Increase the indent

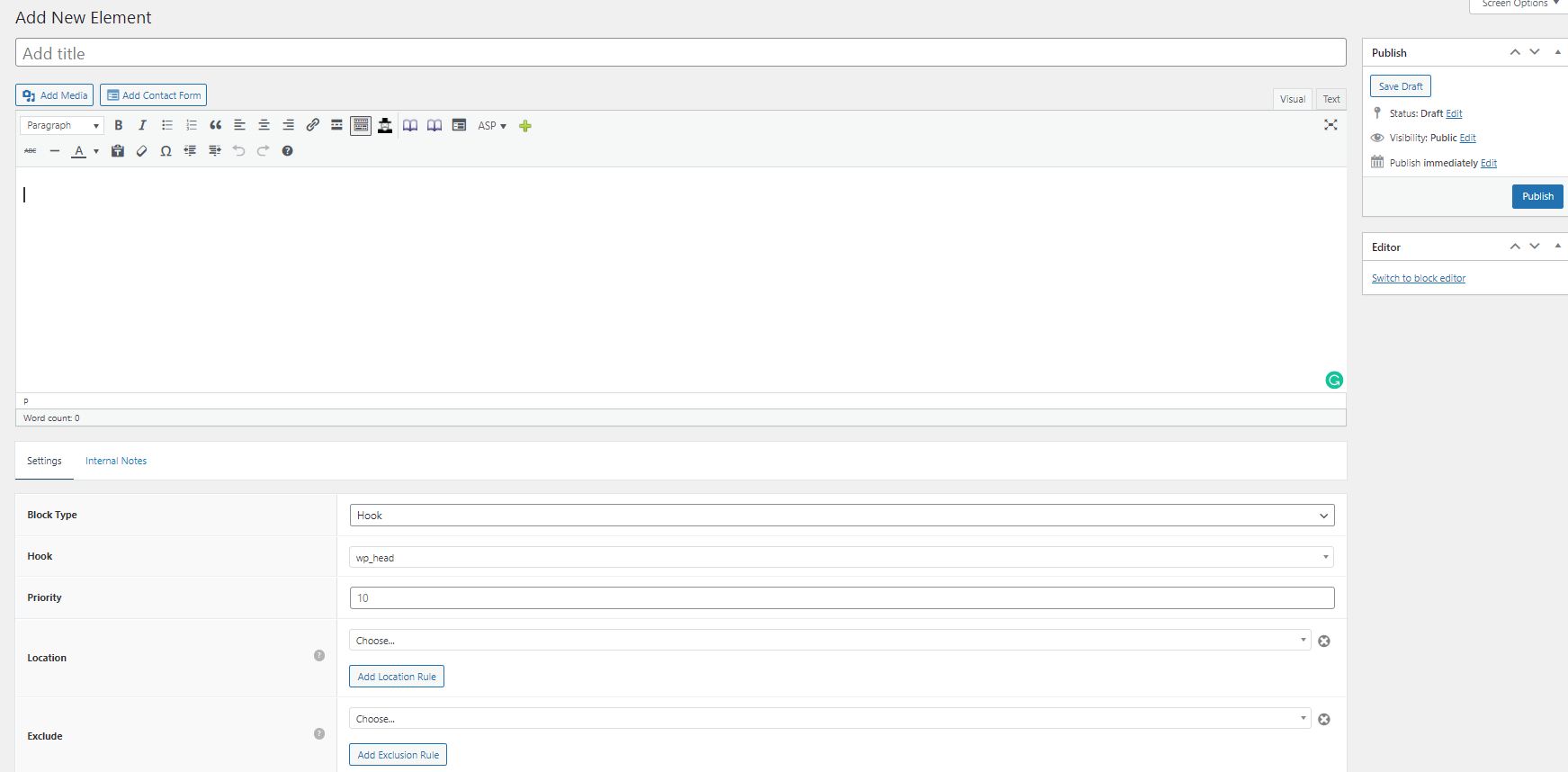click(x=214, y=150)
